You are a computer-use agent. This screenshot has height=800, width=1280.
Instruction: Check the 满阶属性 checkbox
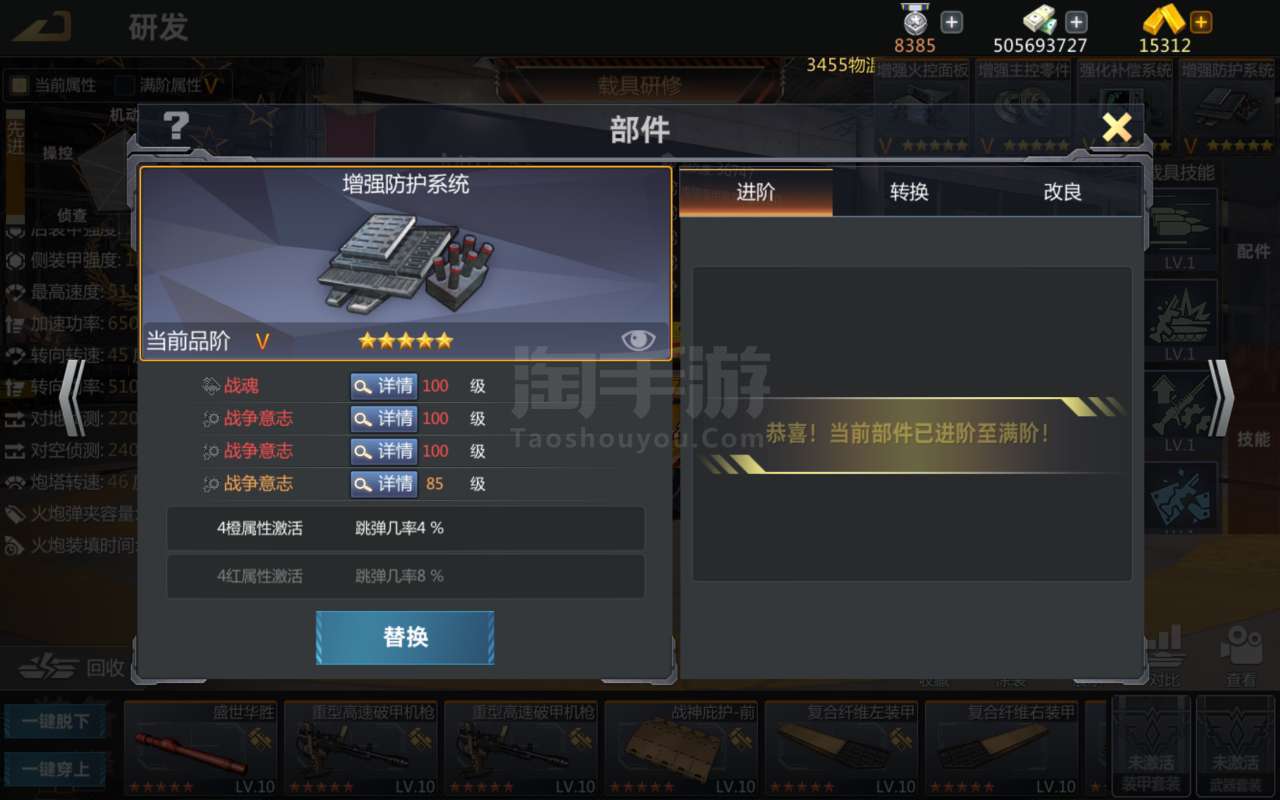pyautogui.click(x=125, y=85)
